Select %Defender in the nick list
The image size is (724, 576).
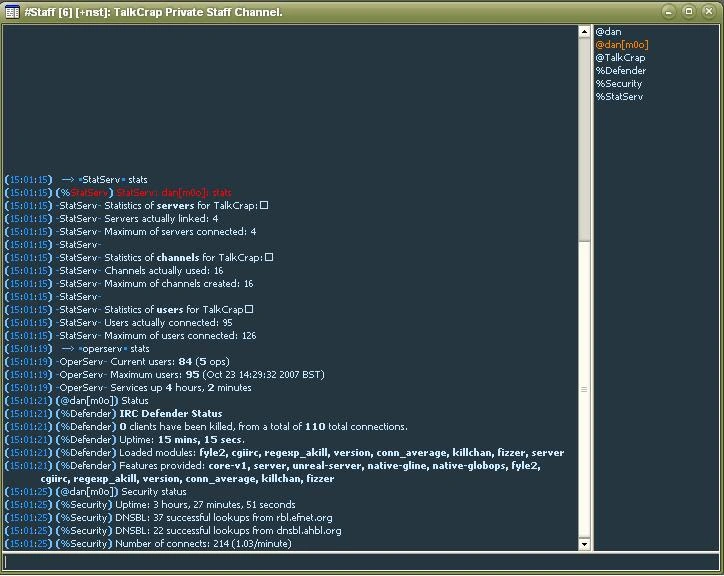pyautogui.click(x=621, y=71)
